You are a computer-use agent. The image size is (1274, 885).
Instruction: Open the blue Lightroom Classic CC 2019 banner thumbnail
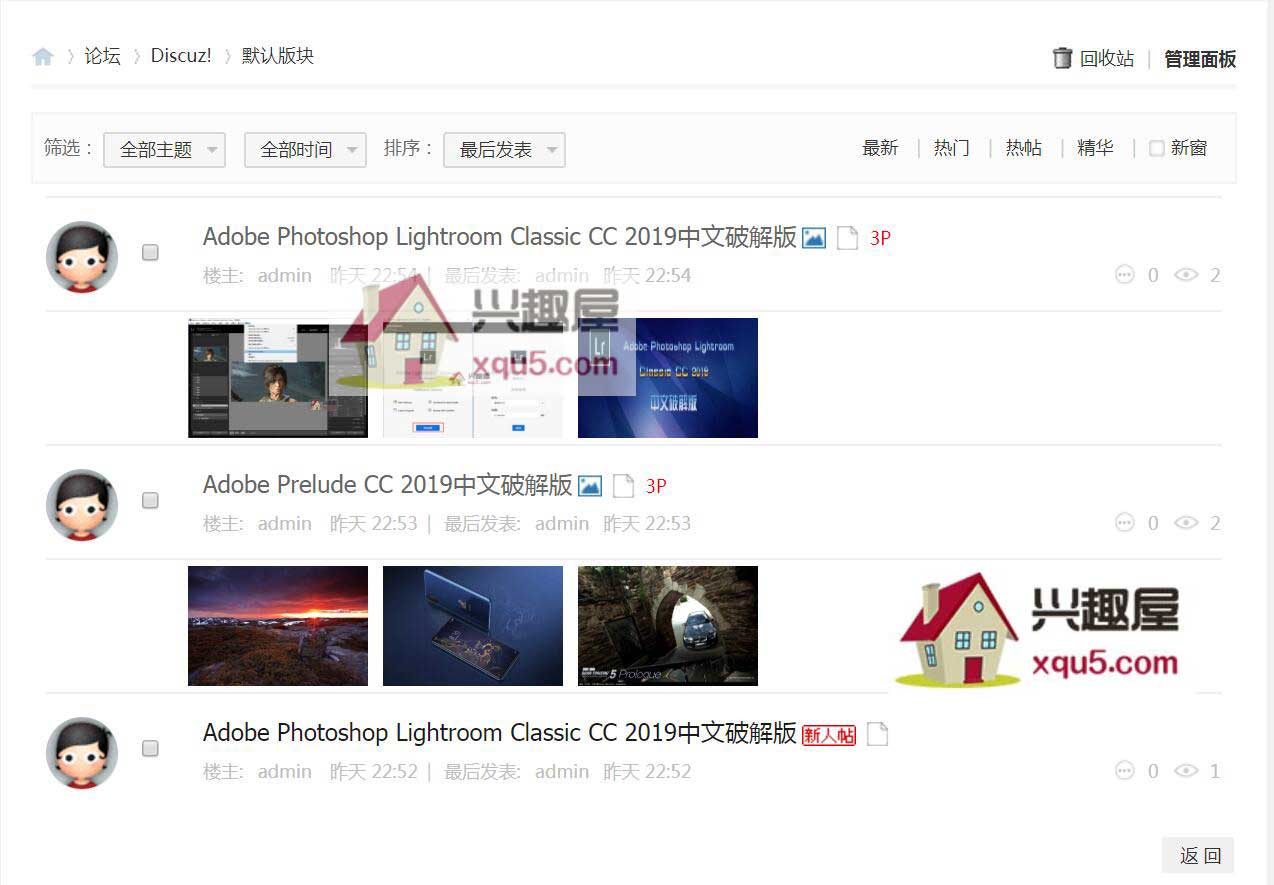click(668, 378)
